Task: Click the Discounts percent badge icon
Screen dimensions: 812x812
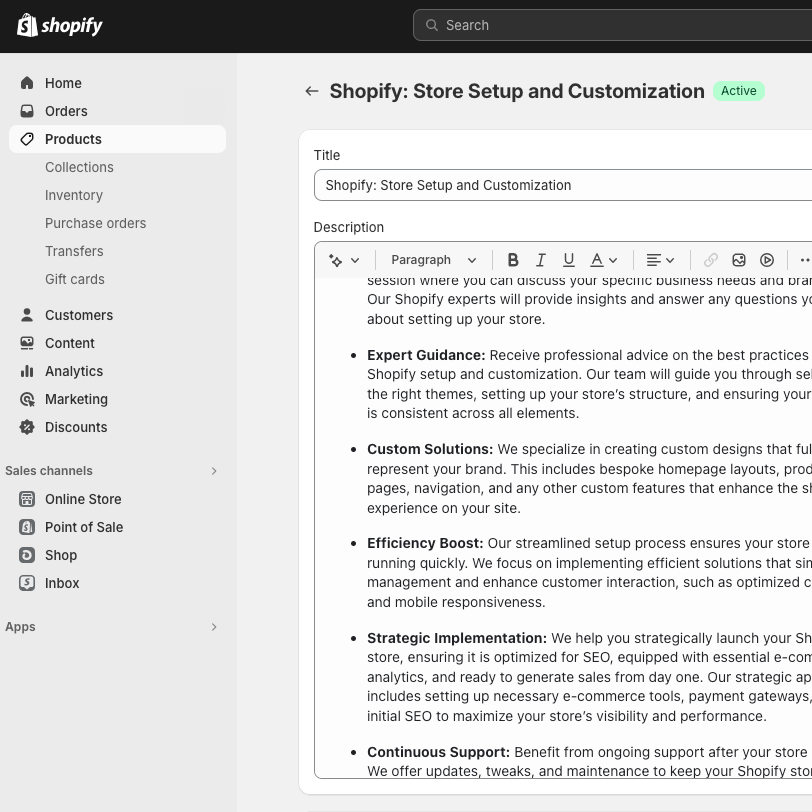Action: 27,427
